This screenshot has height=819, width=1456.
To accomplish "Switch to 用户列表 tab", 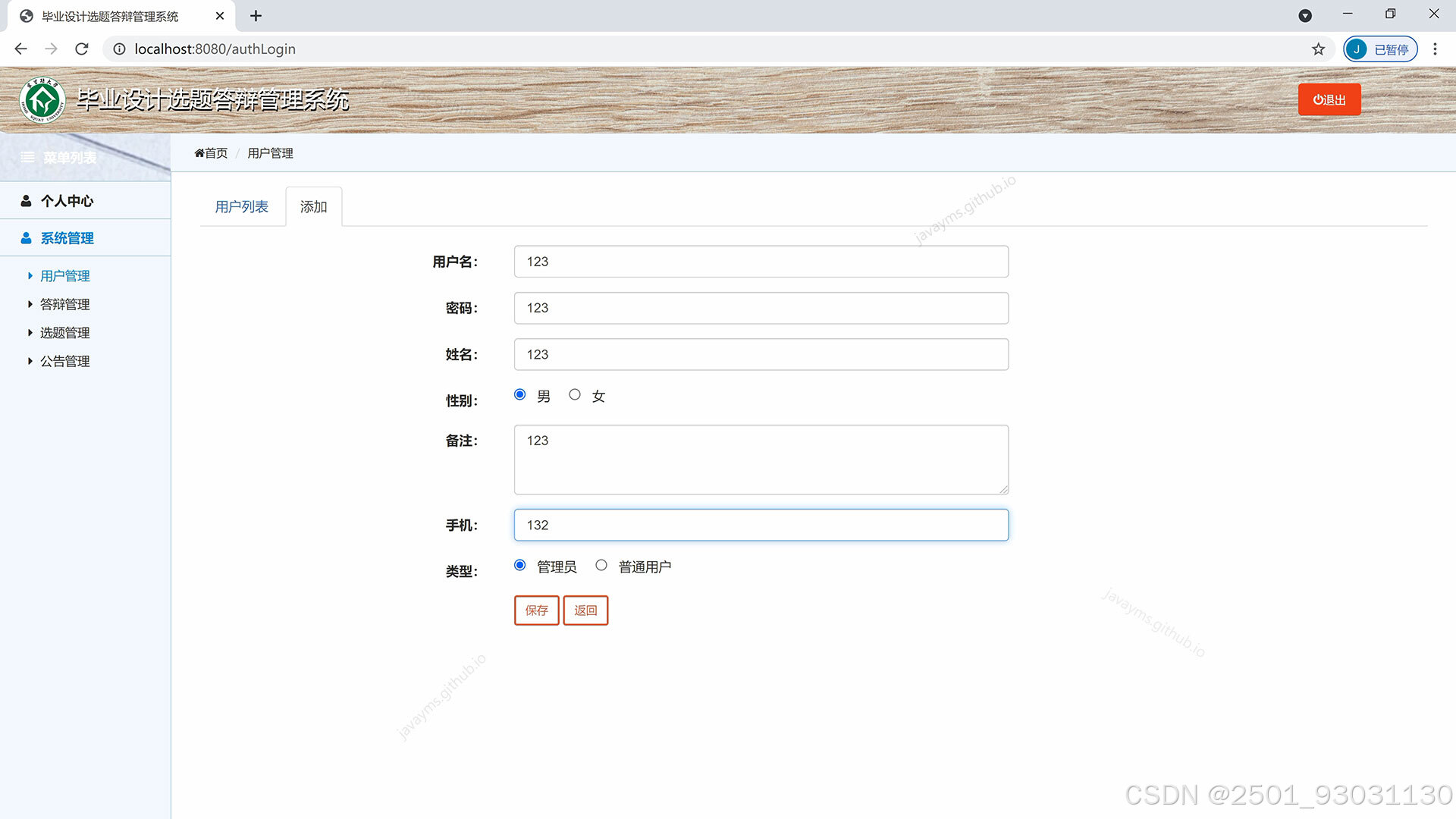I will tap(242, 206).
